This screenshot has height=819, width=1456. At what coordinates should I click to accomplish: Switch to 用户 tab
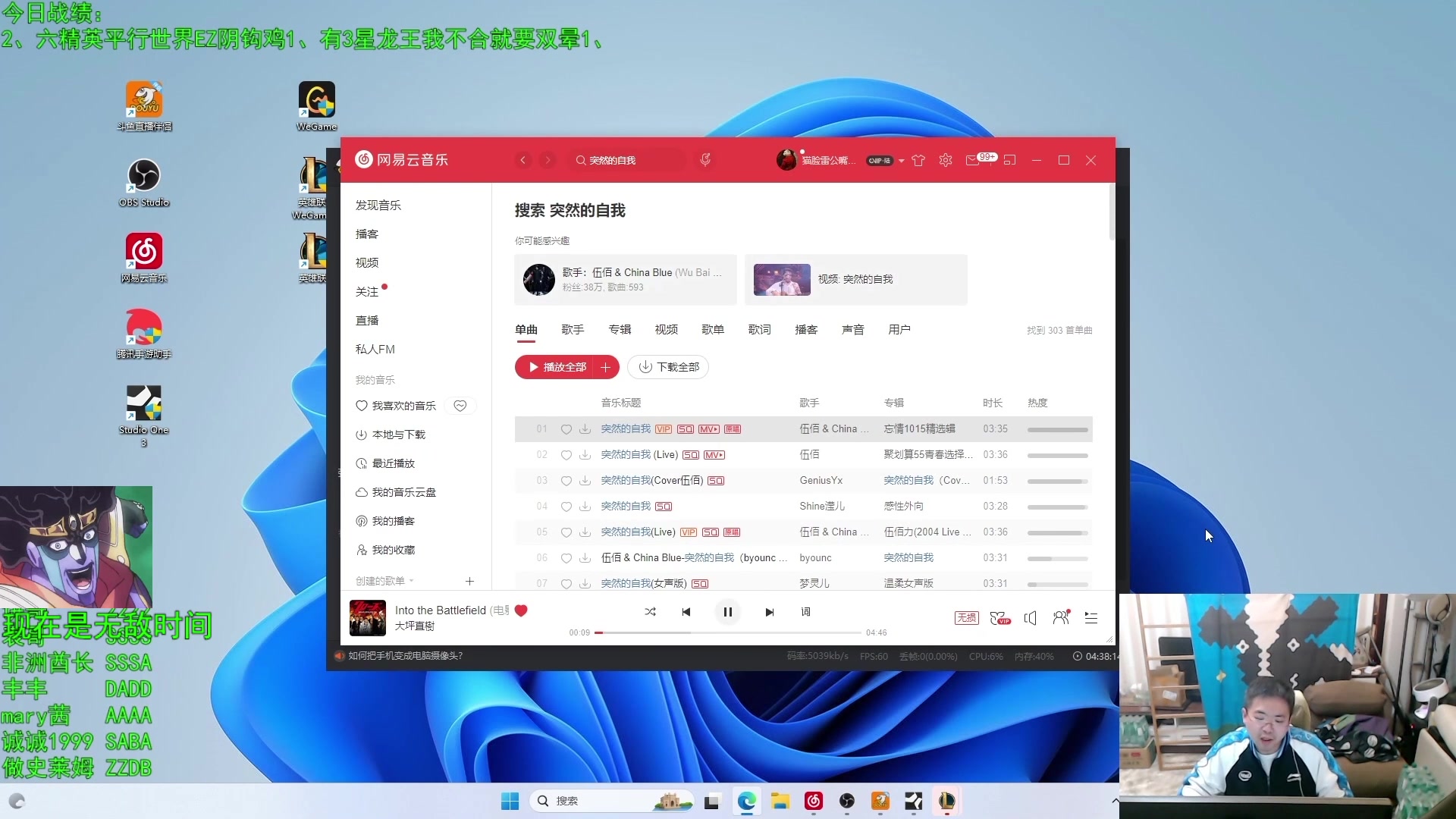(899, 330)
